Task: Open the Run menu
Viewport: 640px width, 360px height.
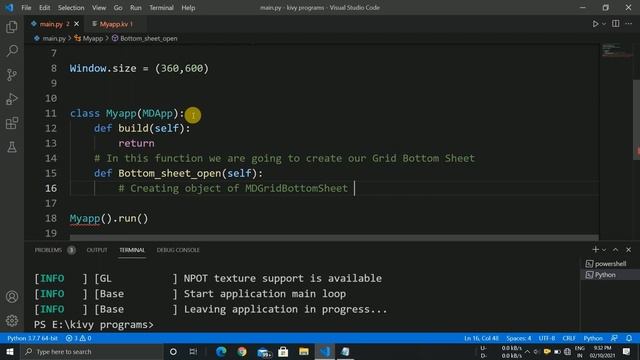Action: coord(136,8)
